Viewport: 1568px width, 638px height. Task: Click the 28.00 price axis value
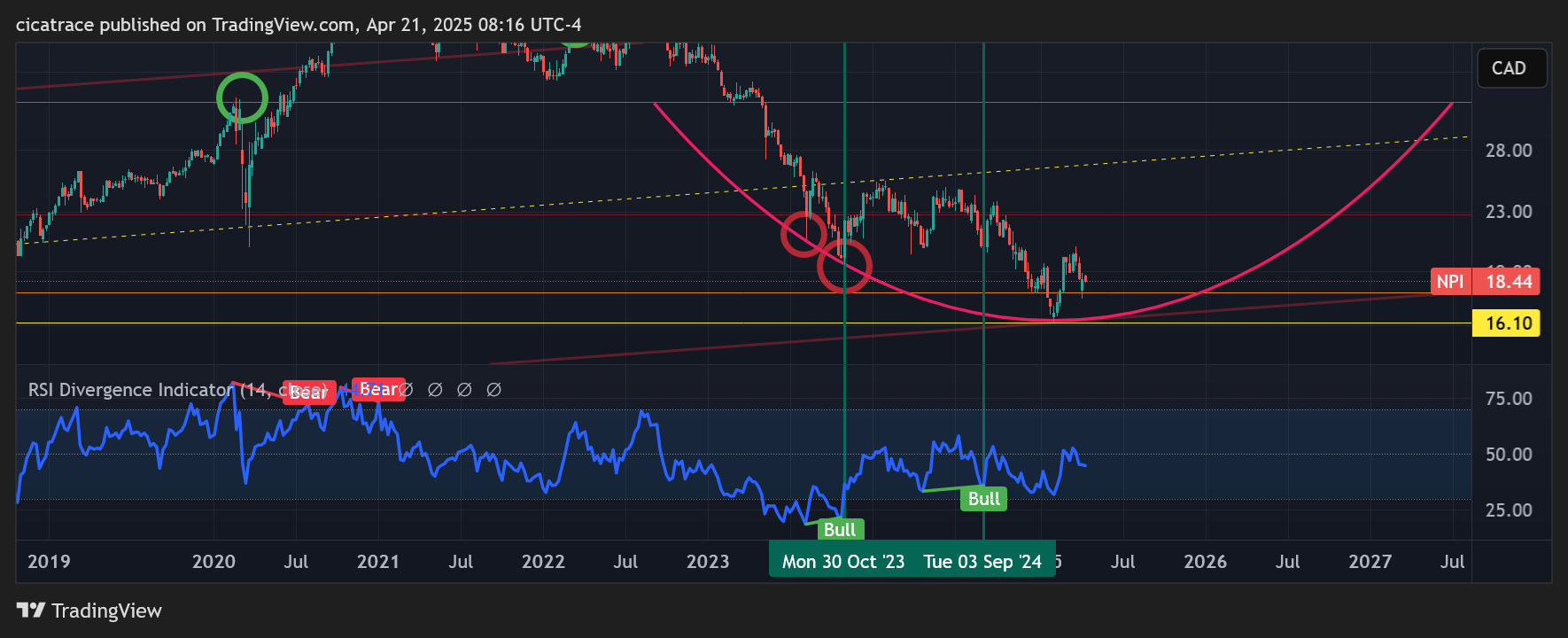tap(1509, 151)
